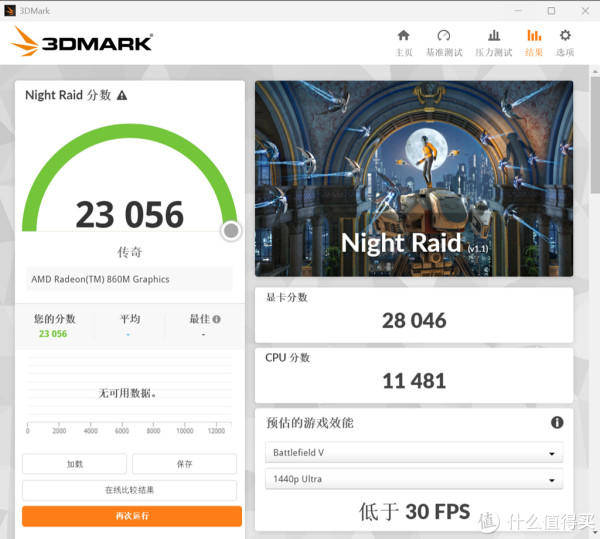Click the orange 再次运行 button
The width and height of the screenshot is (600, 539).
click(132, 516)
